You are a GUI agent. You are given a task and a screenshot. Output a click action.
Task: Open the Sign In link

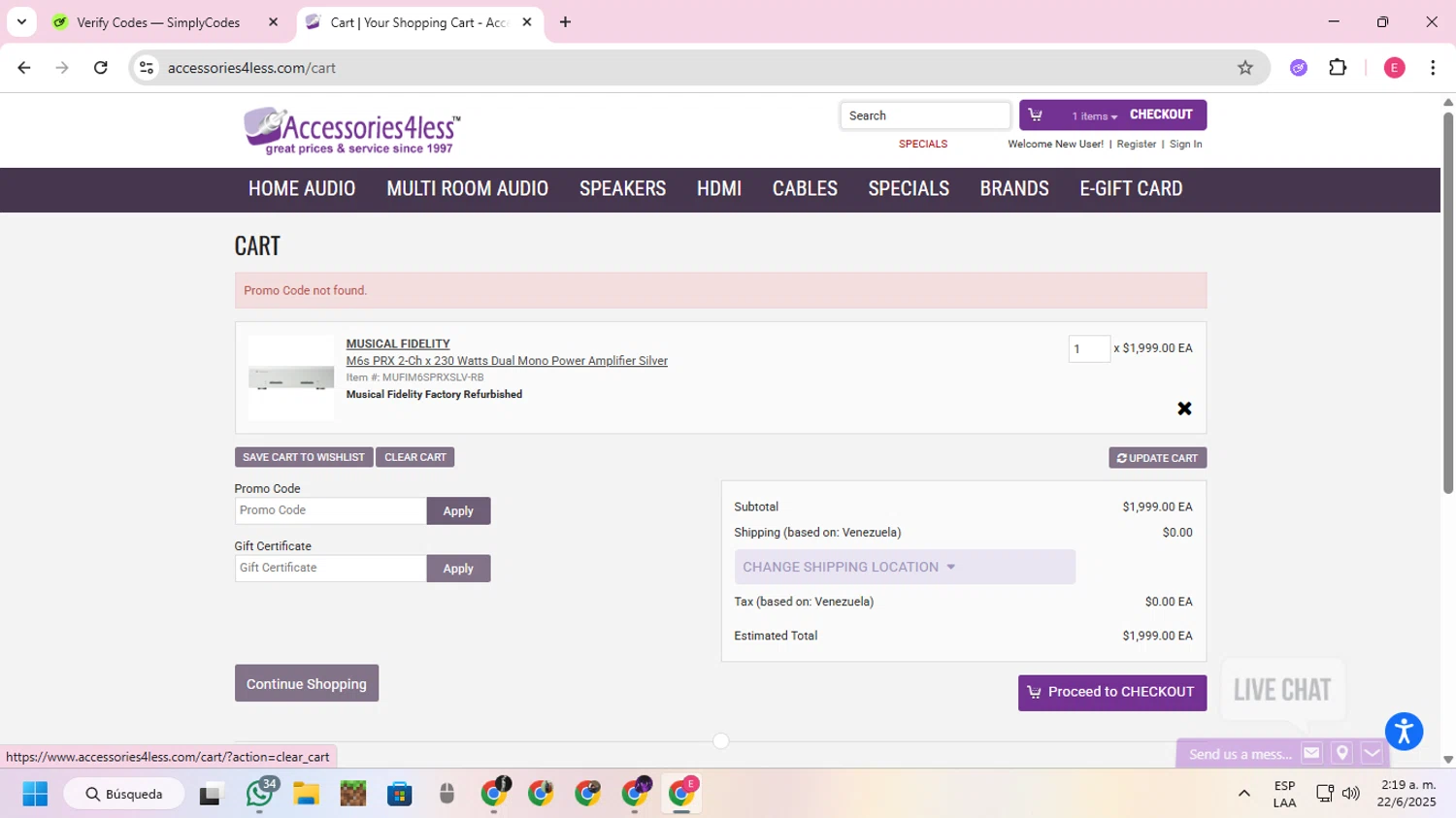coord(1185,144)
